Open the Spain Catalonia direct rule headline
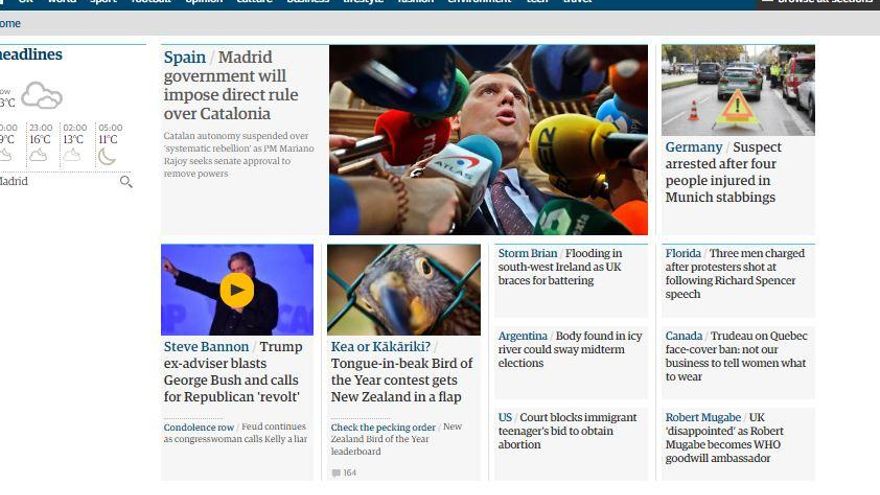 [x=231, y=85]
